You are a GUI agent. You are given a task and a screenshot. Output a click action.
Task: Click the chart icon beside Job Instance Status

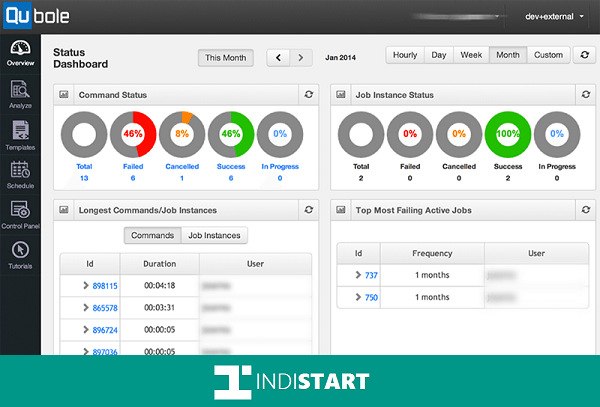coord(341,94)
